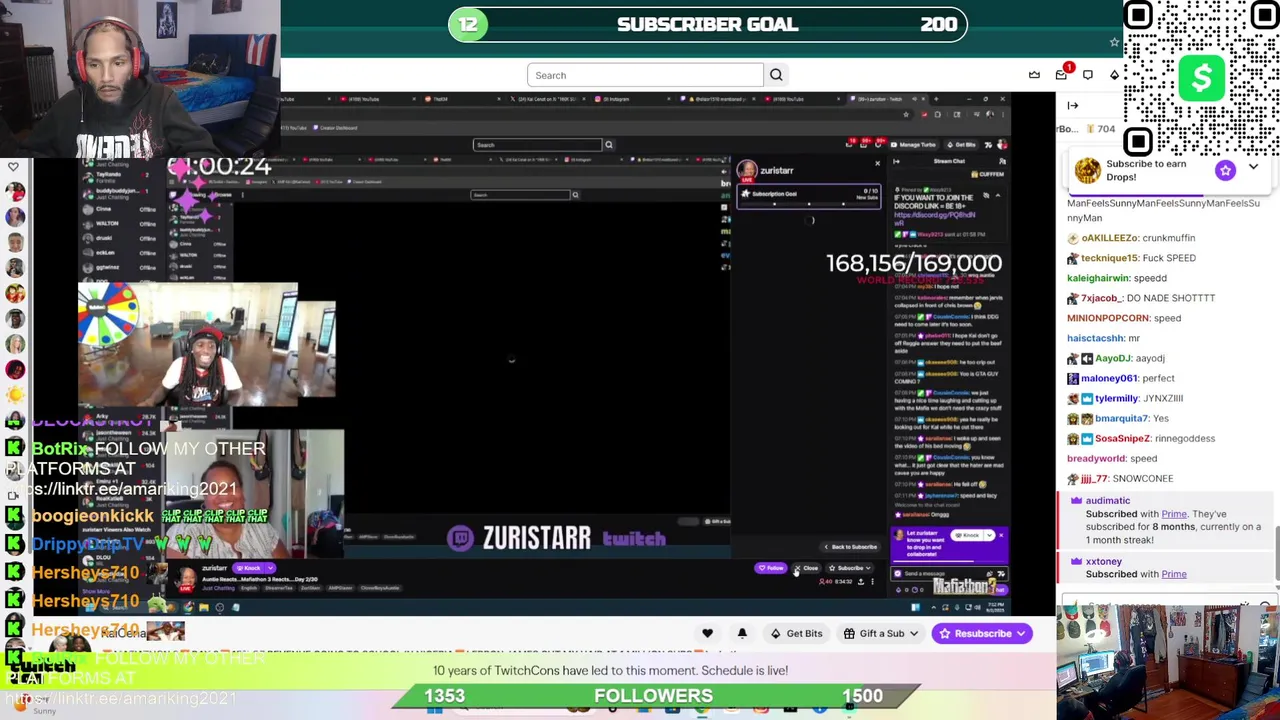Click the Prime crown icon by xxtoney
The width and height of the screenshot is (1280, 720).
tap(1076, 562)
